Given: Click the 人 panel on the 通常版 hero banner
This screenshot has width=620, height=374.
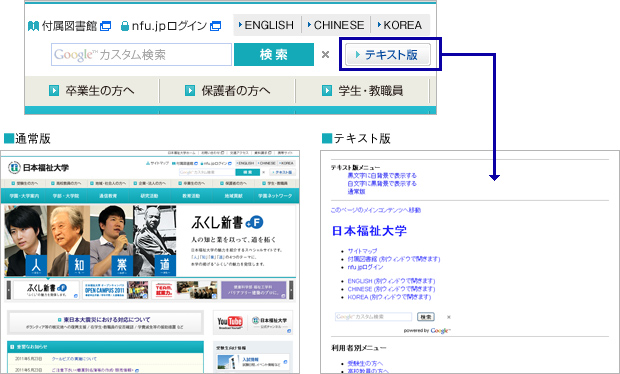Looking at the screenshot, I should (26, 240).
